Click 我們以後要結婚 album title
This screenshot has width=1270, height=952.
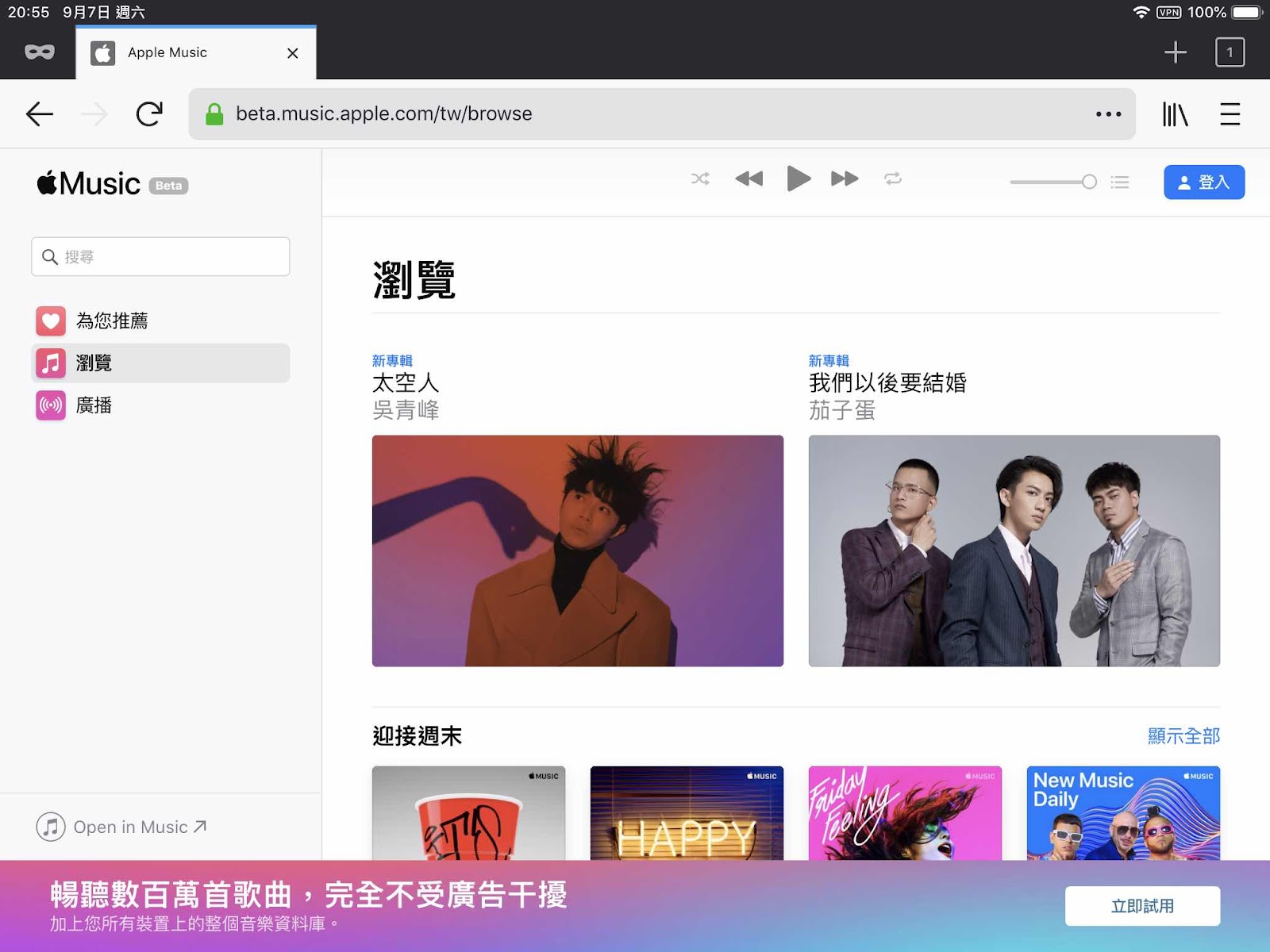(887, 383)
